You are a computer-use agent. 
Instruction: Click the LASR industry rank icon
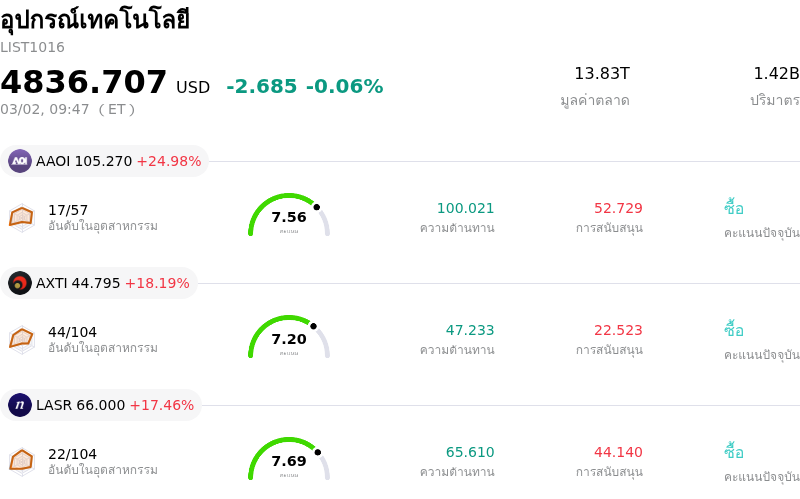pyautogui.click(x=22, y=461)
